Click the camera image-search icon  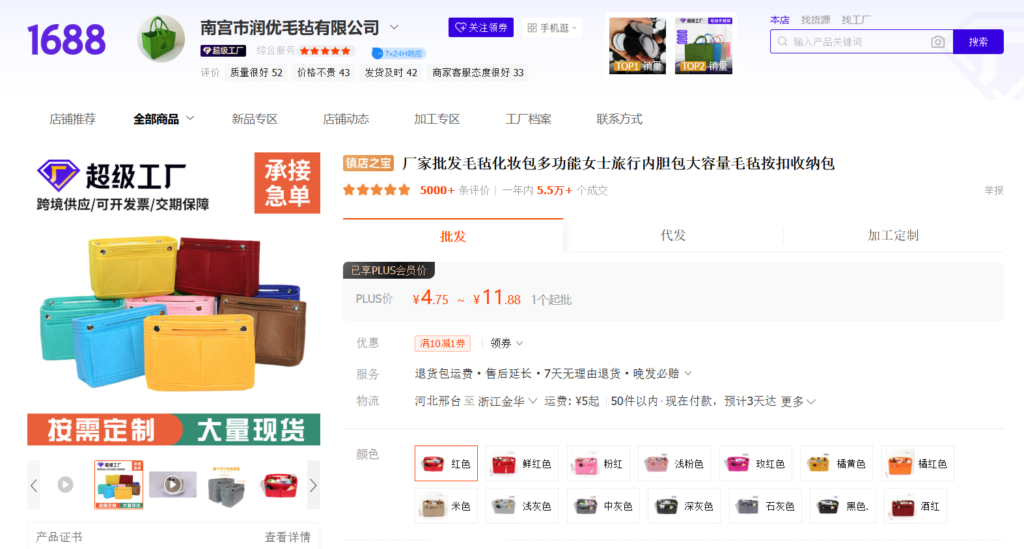point(937,42)
